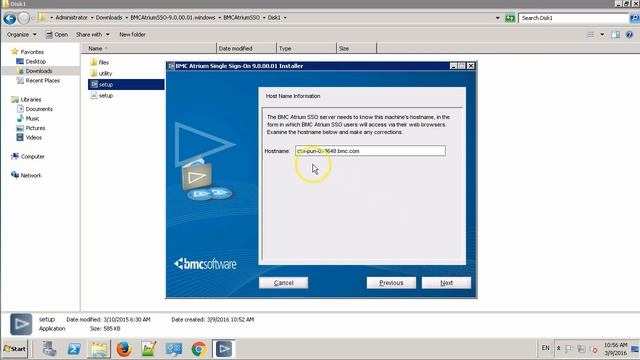Go back using Explorer's back arrow
The image size is (640, 360).
click(x=10, y=18)
